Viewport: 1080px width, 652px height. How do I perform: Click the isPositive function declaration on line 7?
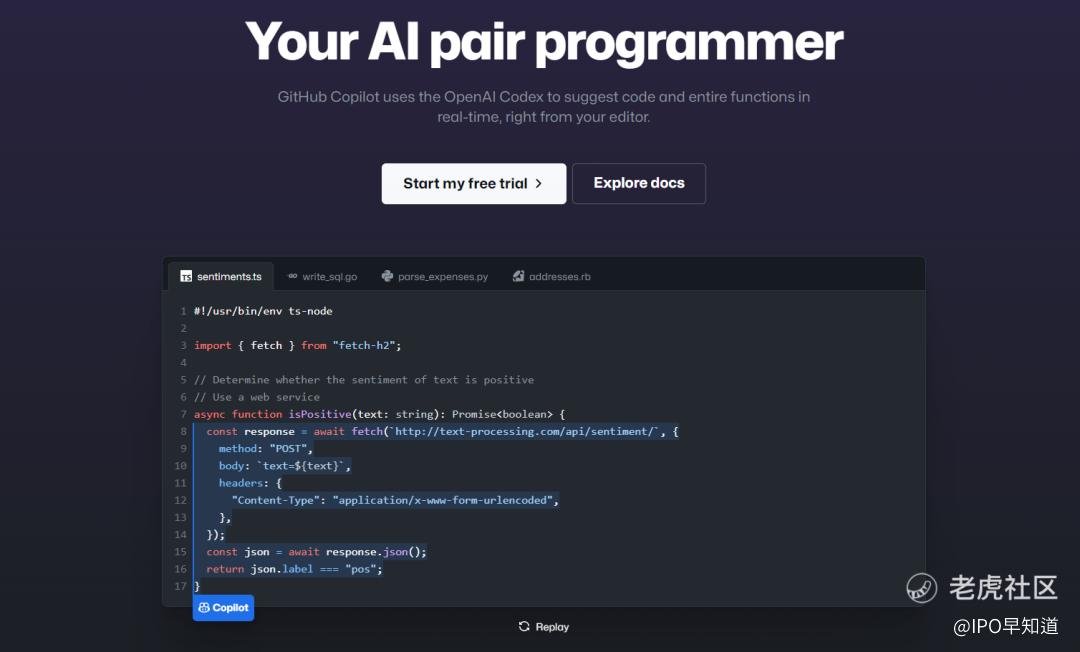[x=380, y=414]
